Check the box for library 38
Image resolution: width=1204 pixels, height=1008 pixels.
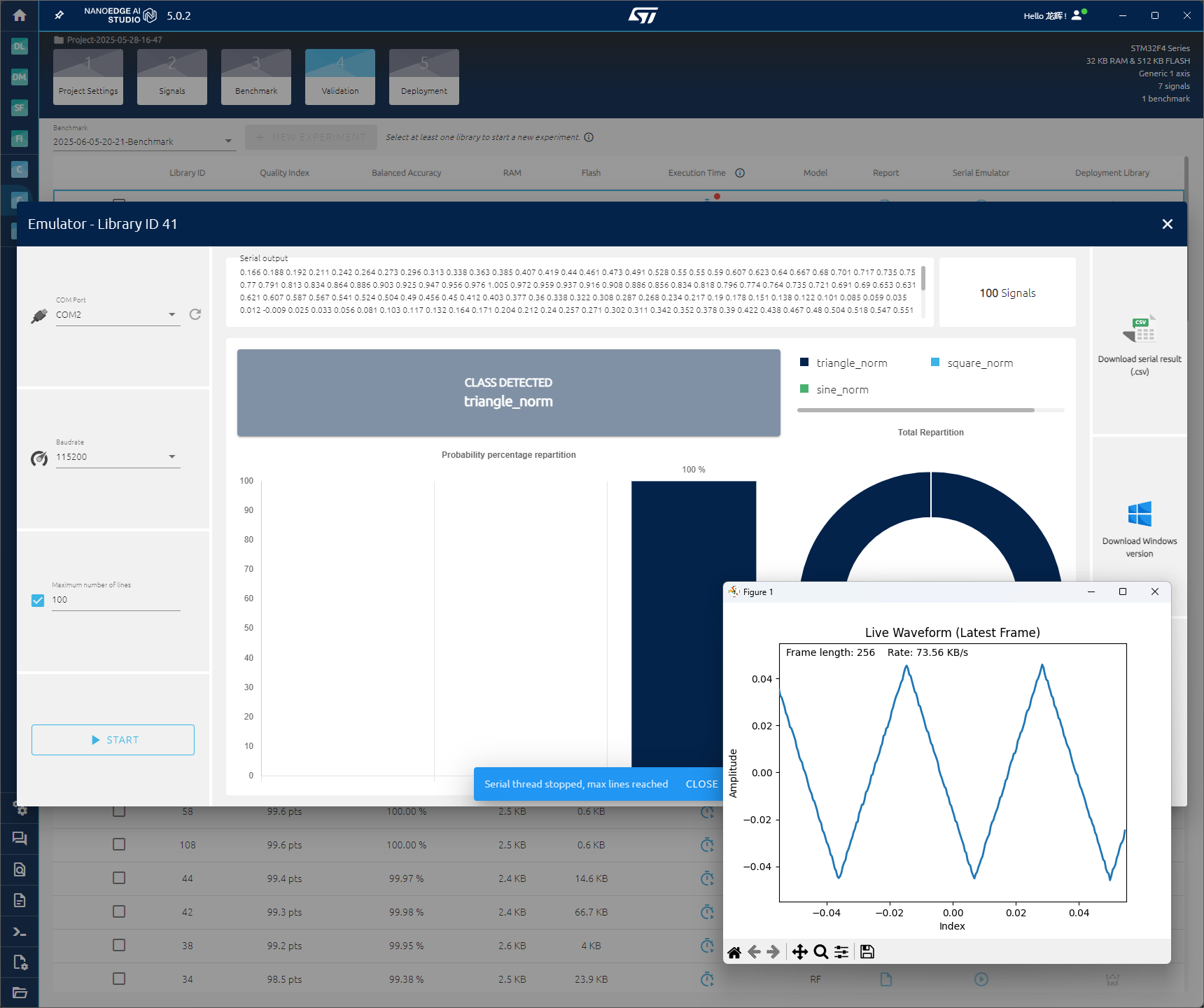click(119, 945)
